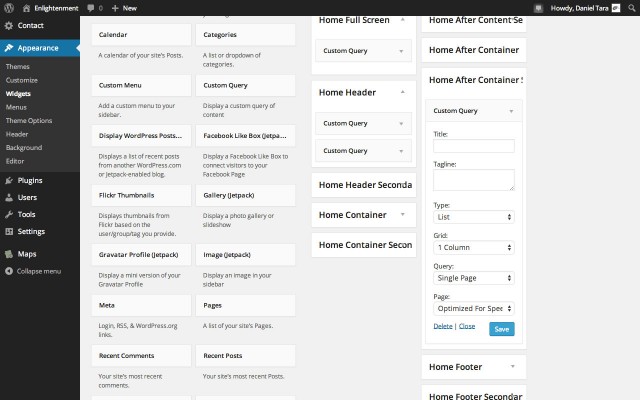Click the Delete link in widget

[x=443, y=326]
